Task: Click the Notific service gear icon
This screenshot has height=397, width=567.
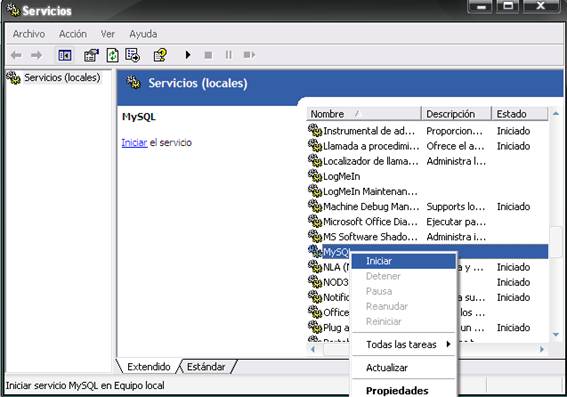Action: tap(315, 296)
